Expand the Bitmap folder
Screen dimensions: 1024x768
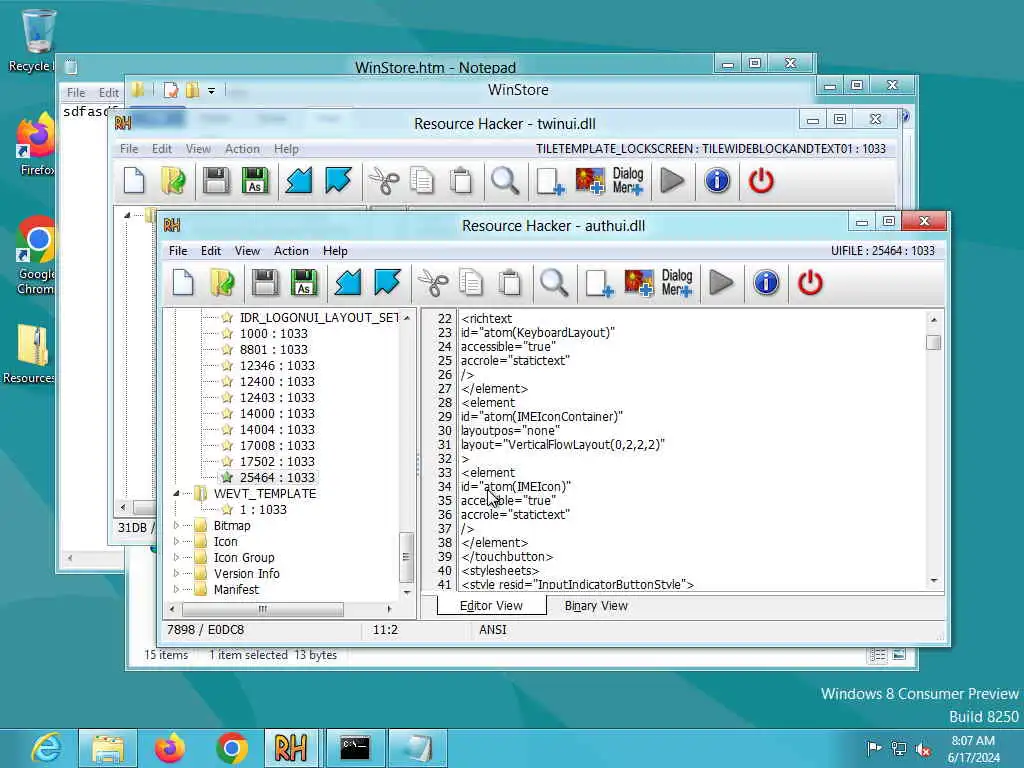(x=176, y=526)
